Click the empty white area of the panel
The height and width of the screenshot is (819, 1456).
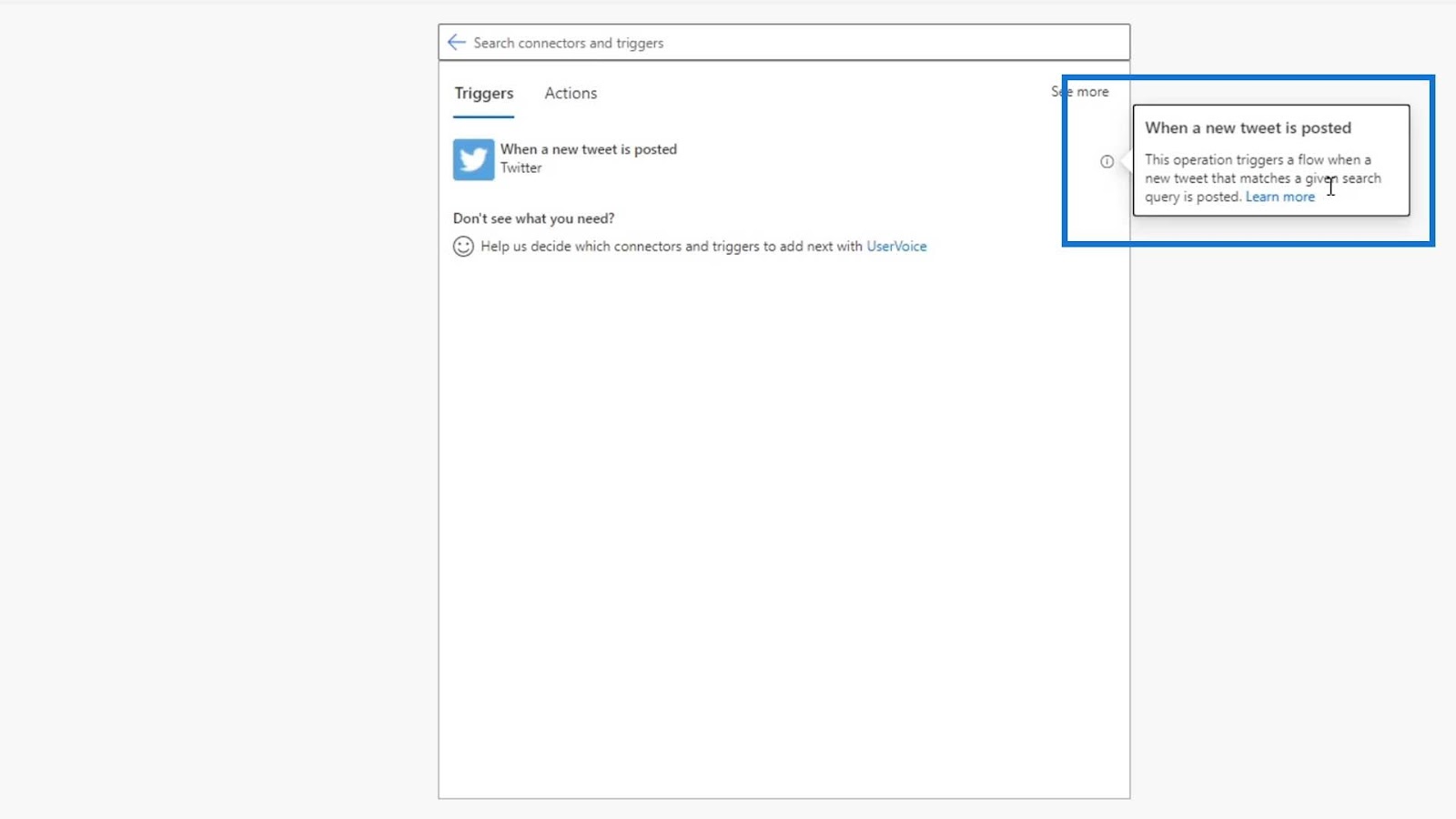784,528
